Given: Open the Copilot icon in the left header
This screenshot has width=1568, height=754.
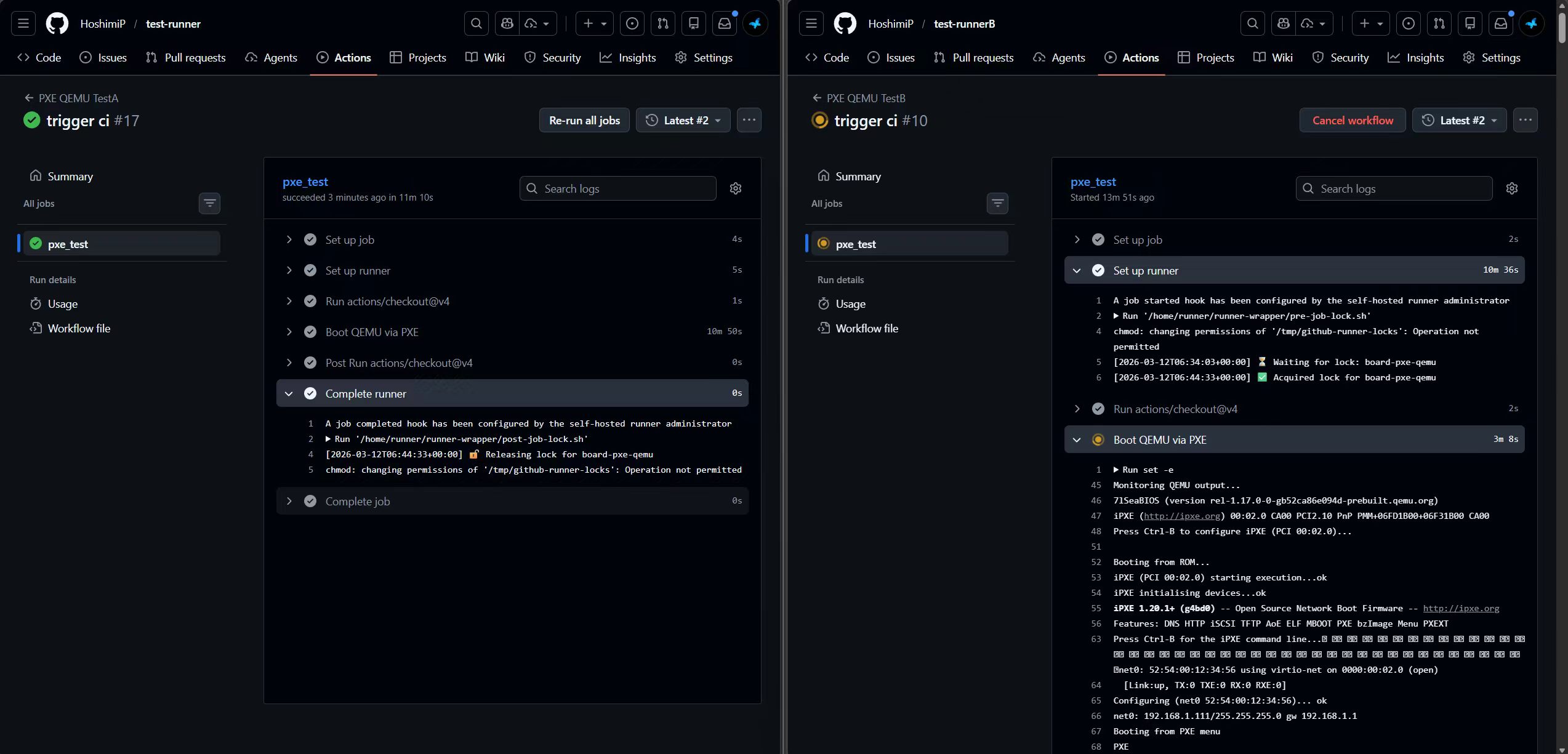Looking at the screenshot, I should tap(507, 23).
